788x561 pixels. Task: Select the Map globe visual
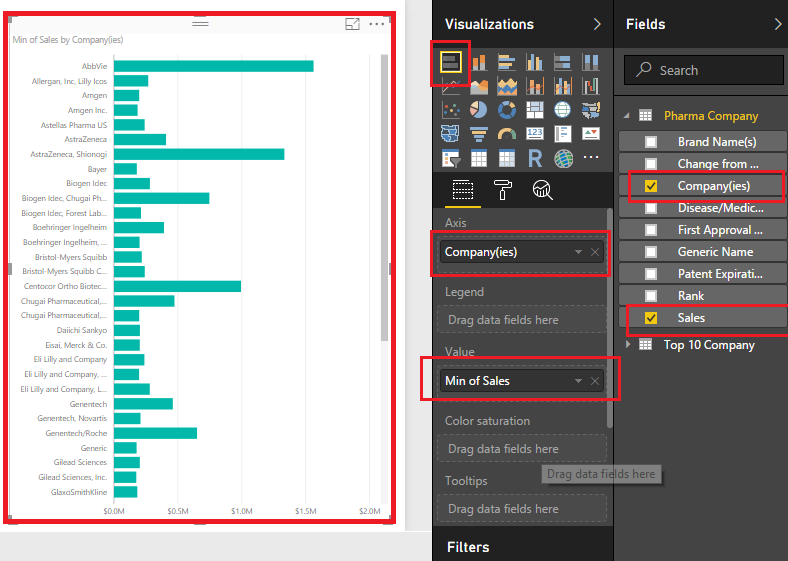point(562,110)
